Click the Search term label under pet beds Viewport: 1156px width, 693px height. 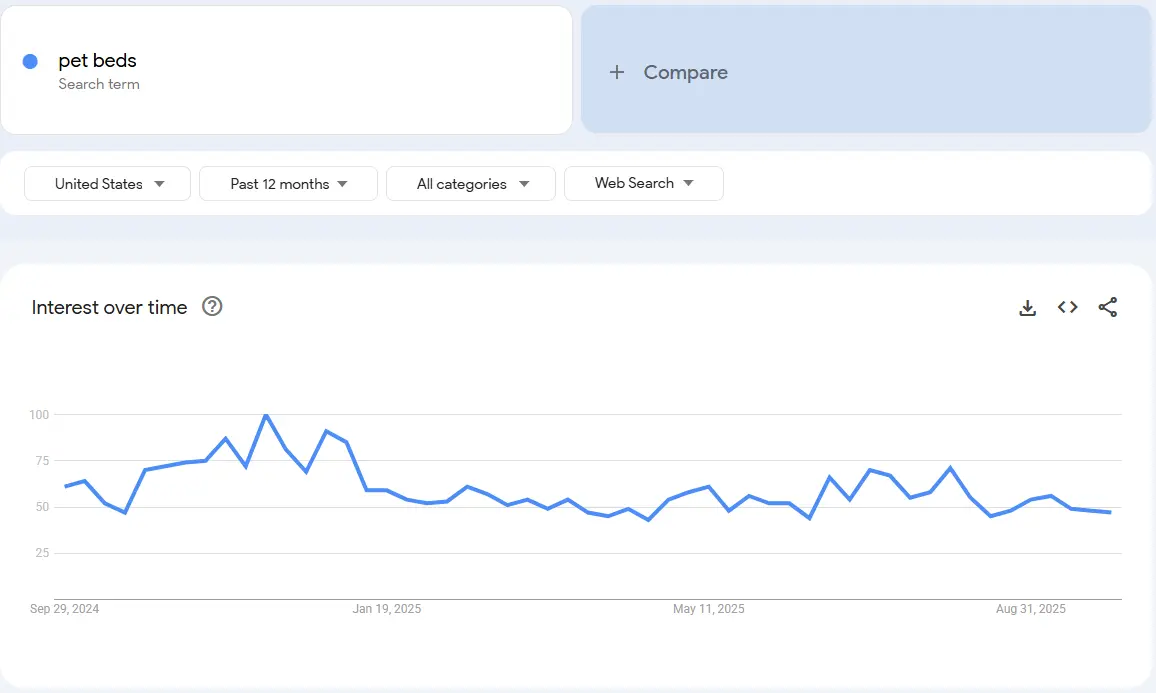pos(99,84)
